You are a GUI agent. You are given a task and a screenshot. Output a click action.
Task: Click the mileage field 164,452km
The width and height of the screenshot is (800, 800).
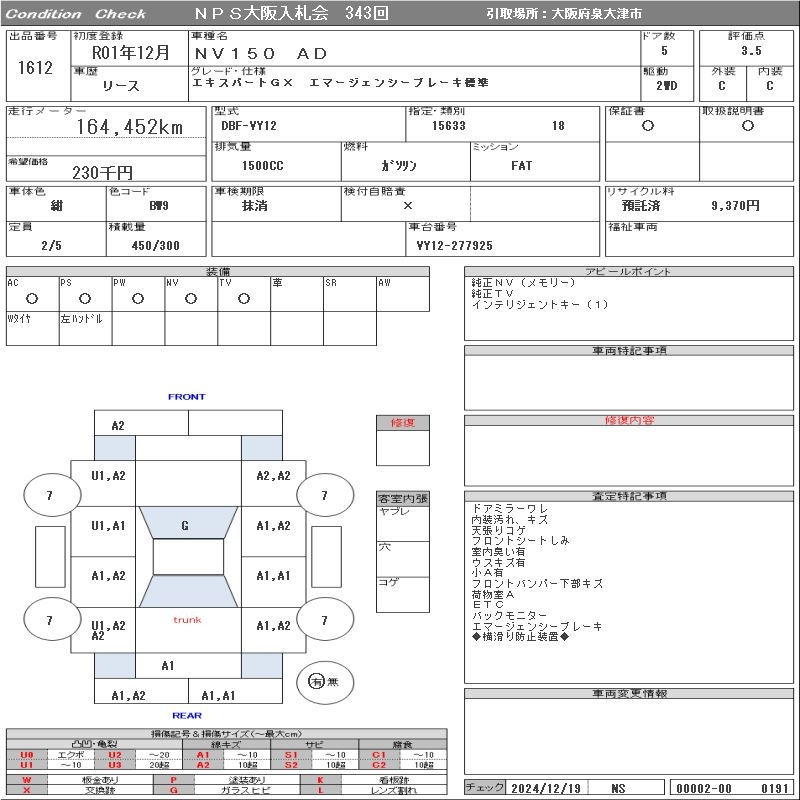tap(130, 127)
